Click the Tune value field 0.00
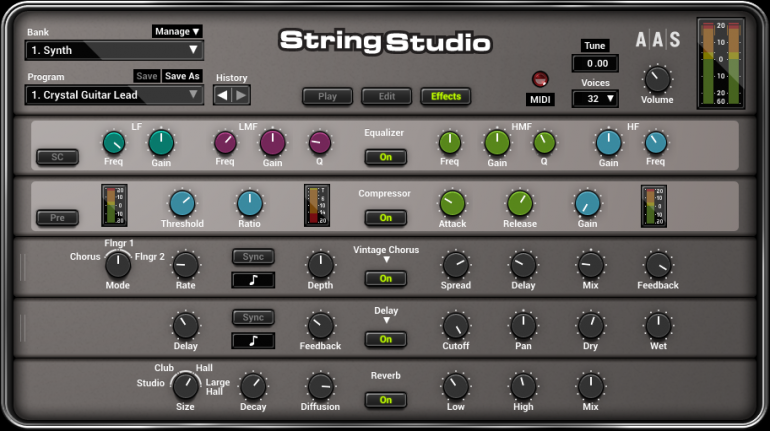This screenshot has width=770, height=431. (x=595, y=63)
